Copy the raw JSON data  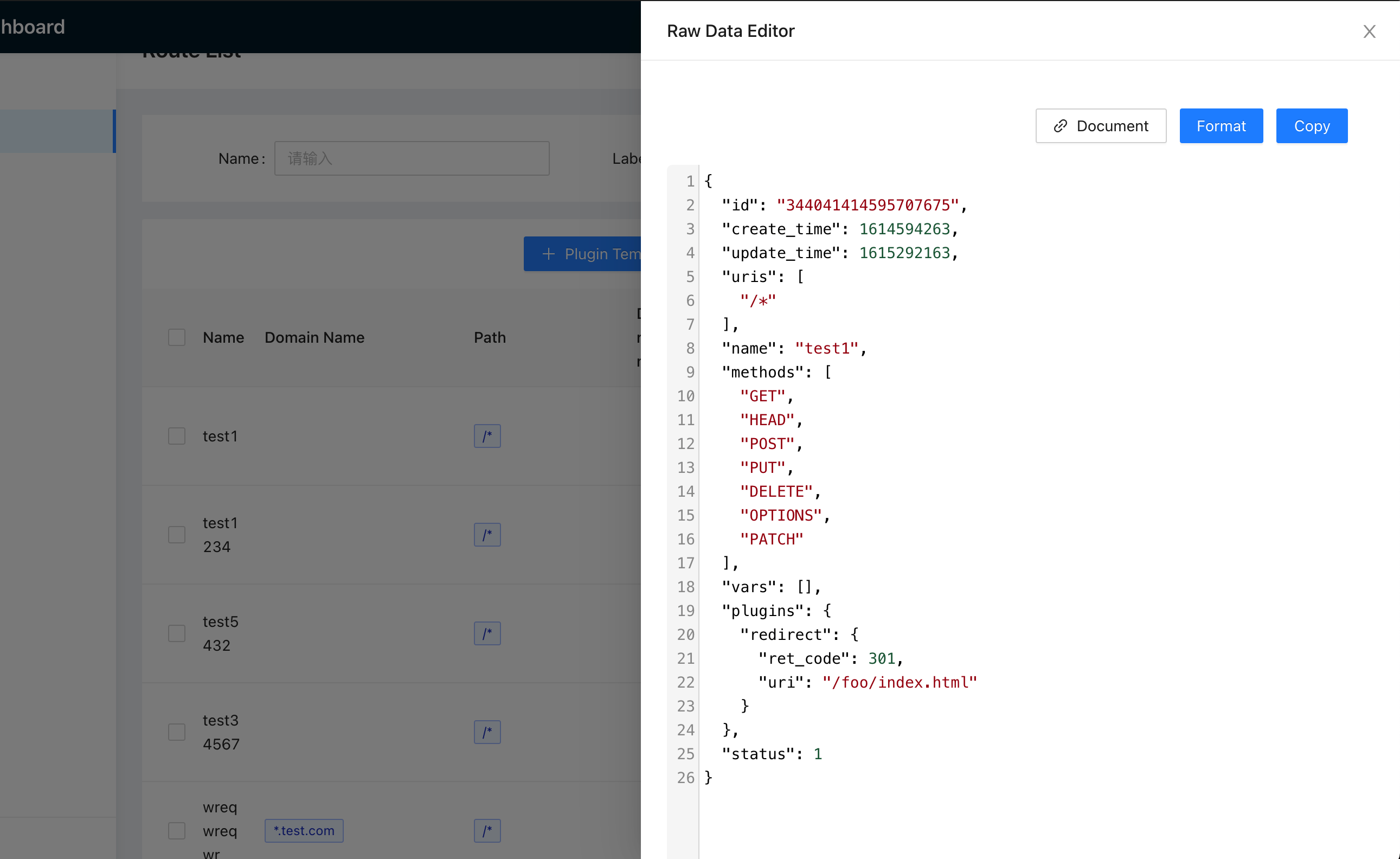(x=1312, y=126)
